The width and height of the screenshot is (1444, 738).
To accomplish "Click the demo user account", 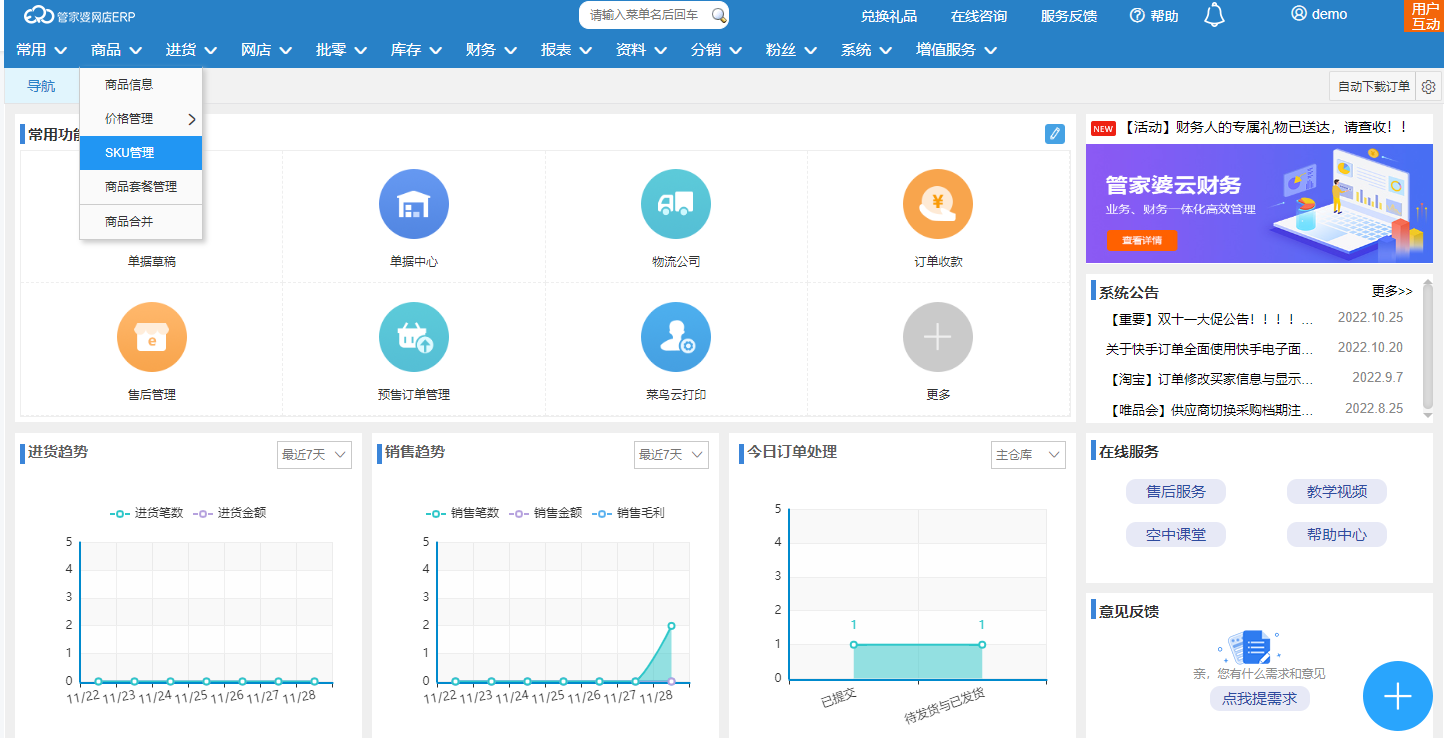I will (1318, 14).
